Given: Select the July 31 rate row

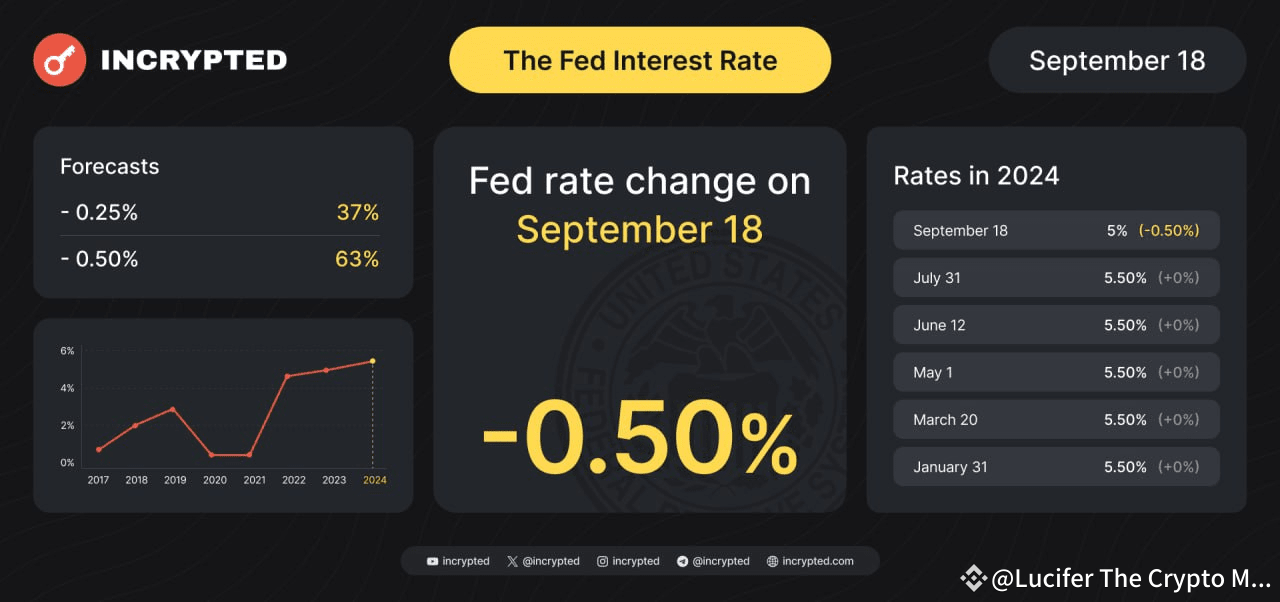Looking at the screenshot, I should [1056, 278].
